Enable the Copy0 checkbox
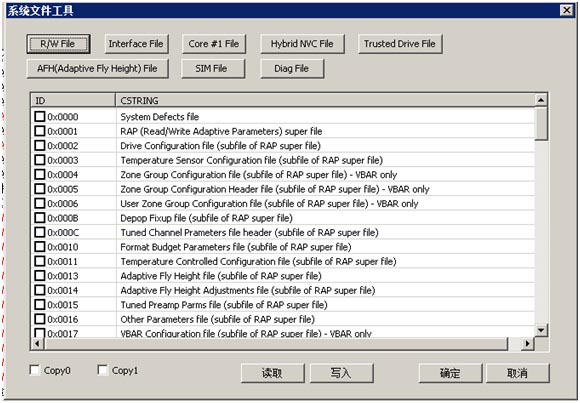 point(34,370)
